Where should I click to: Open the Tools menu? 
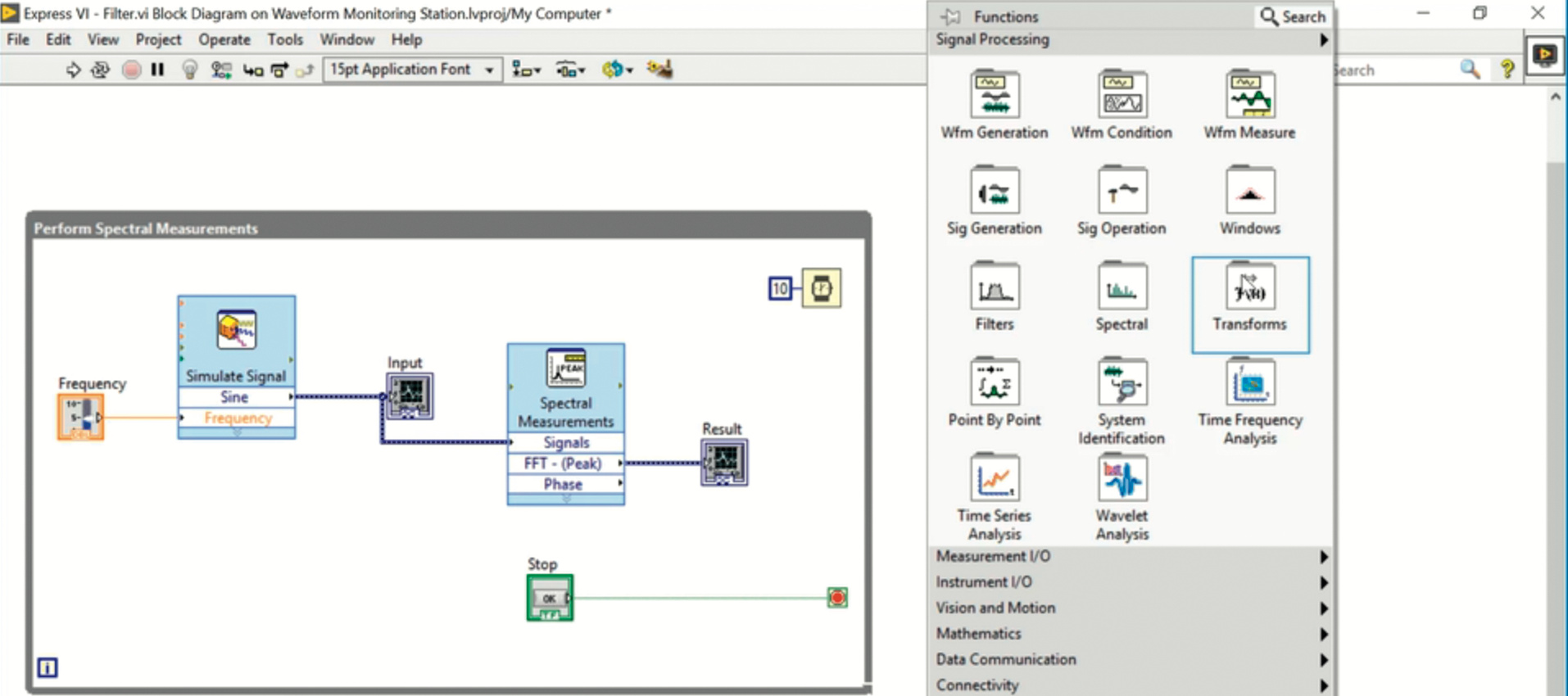coord(284,39)
